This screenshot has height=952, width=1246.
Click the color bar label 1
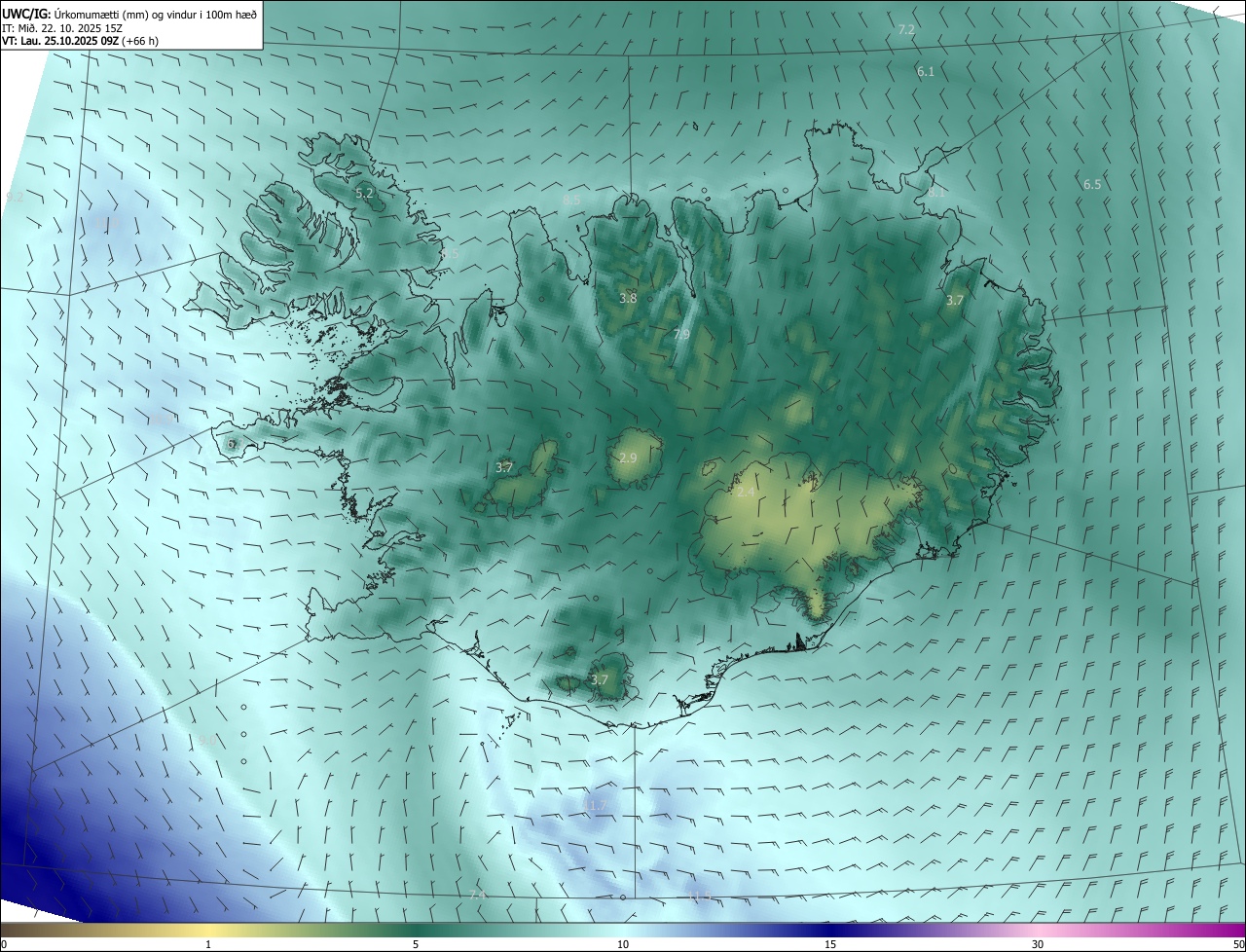tap(208, 945)
